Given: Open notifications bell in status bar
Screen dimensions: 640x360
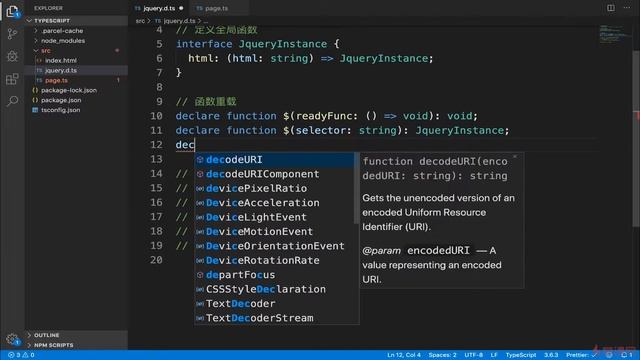Looking at the screenshot, I should [627, 355].
